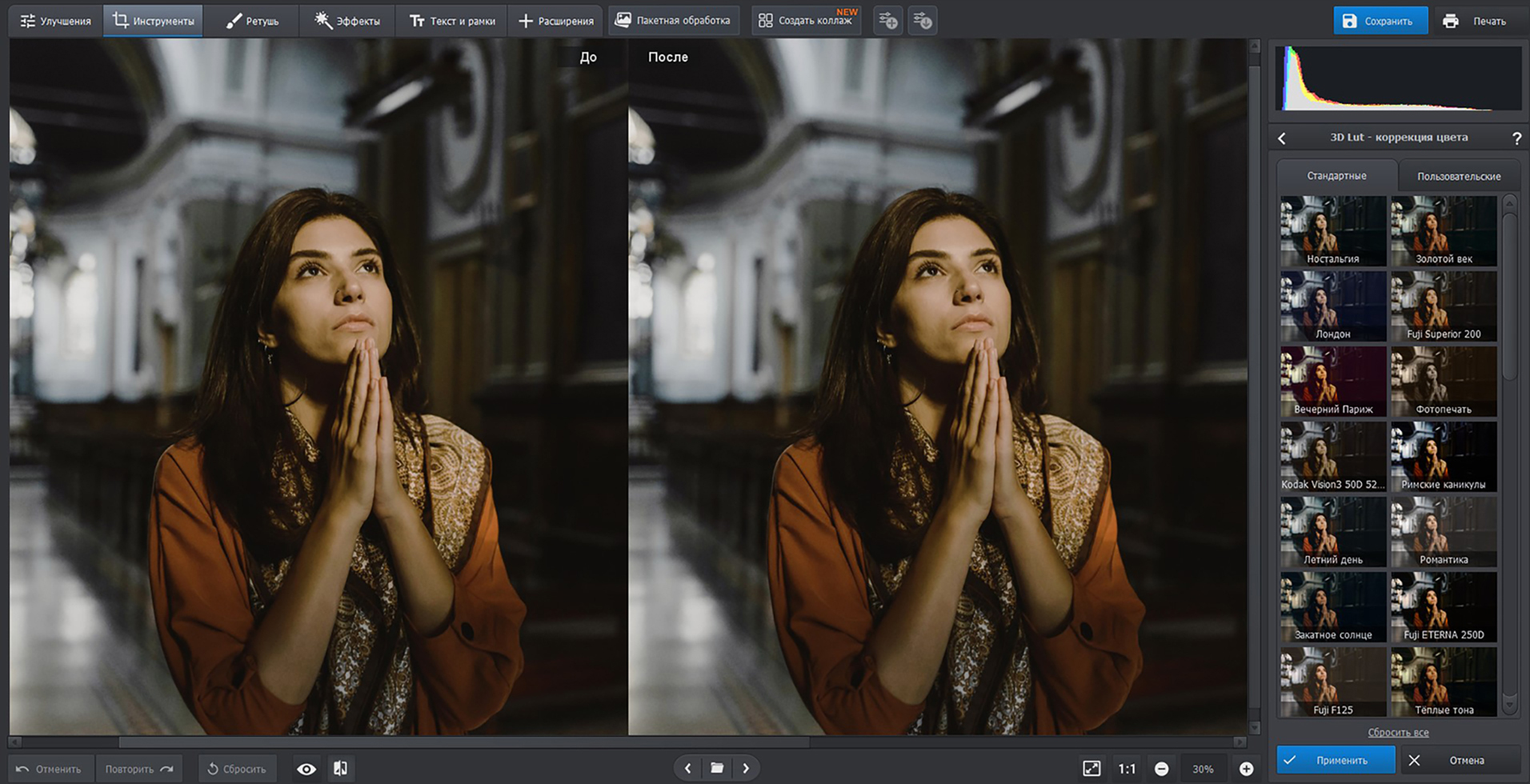Click the horizontal canvas scrollbar

(464, 742)
